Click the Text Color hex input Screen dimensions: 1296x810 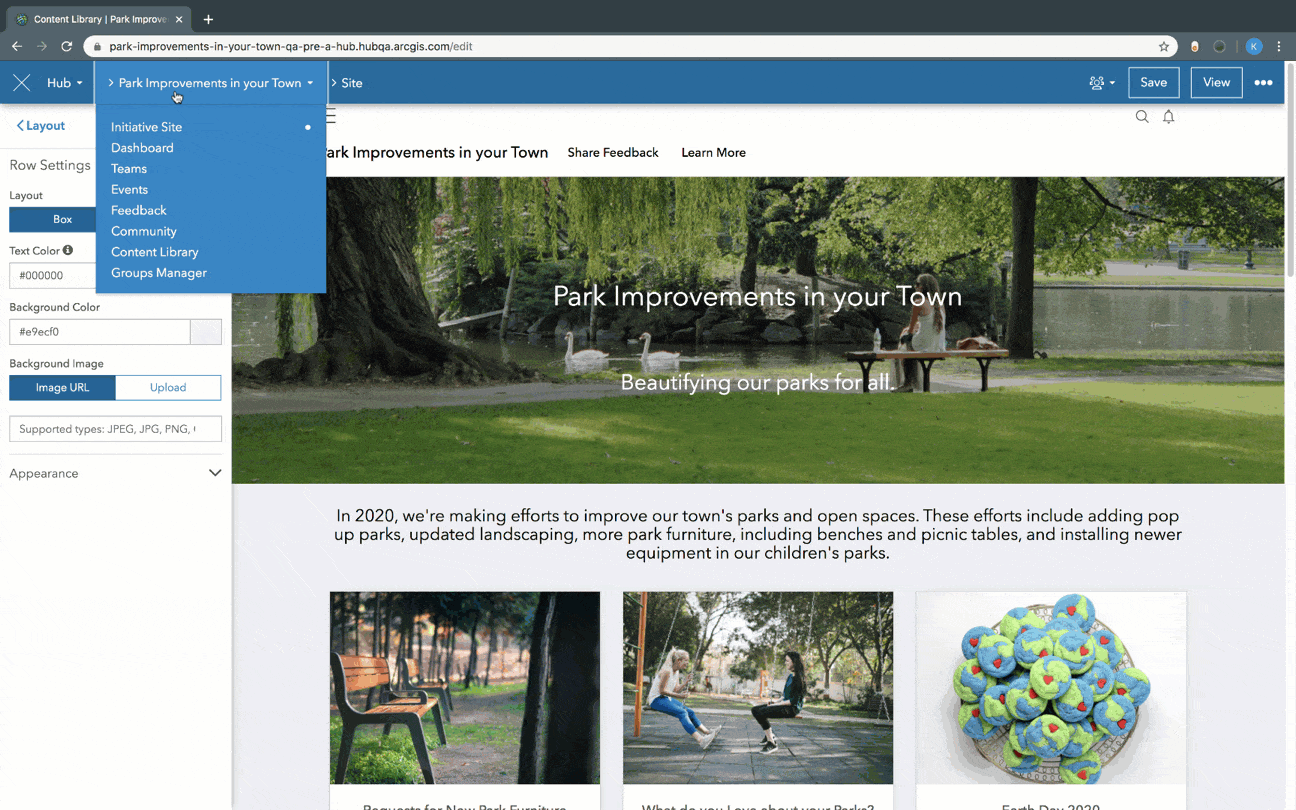pos(52,275)
